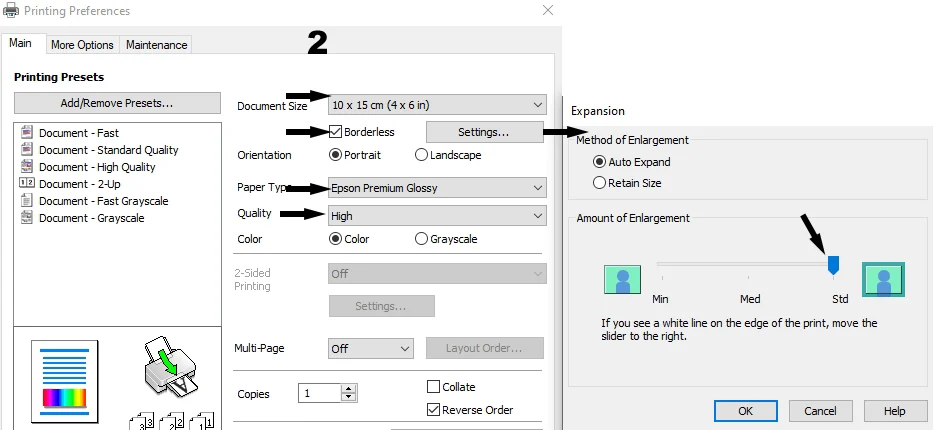The height and width of the screenshot is (430, 933).
Task: Click the Document - Grayscale preset icon
Action: [x=27, y=218]
